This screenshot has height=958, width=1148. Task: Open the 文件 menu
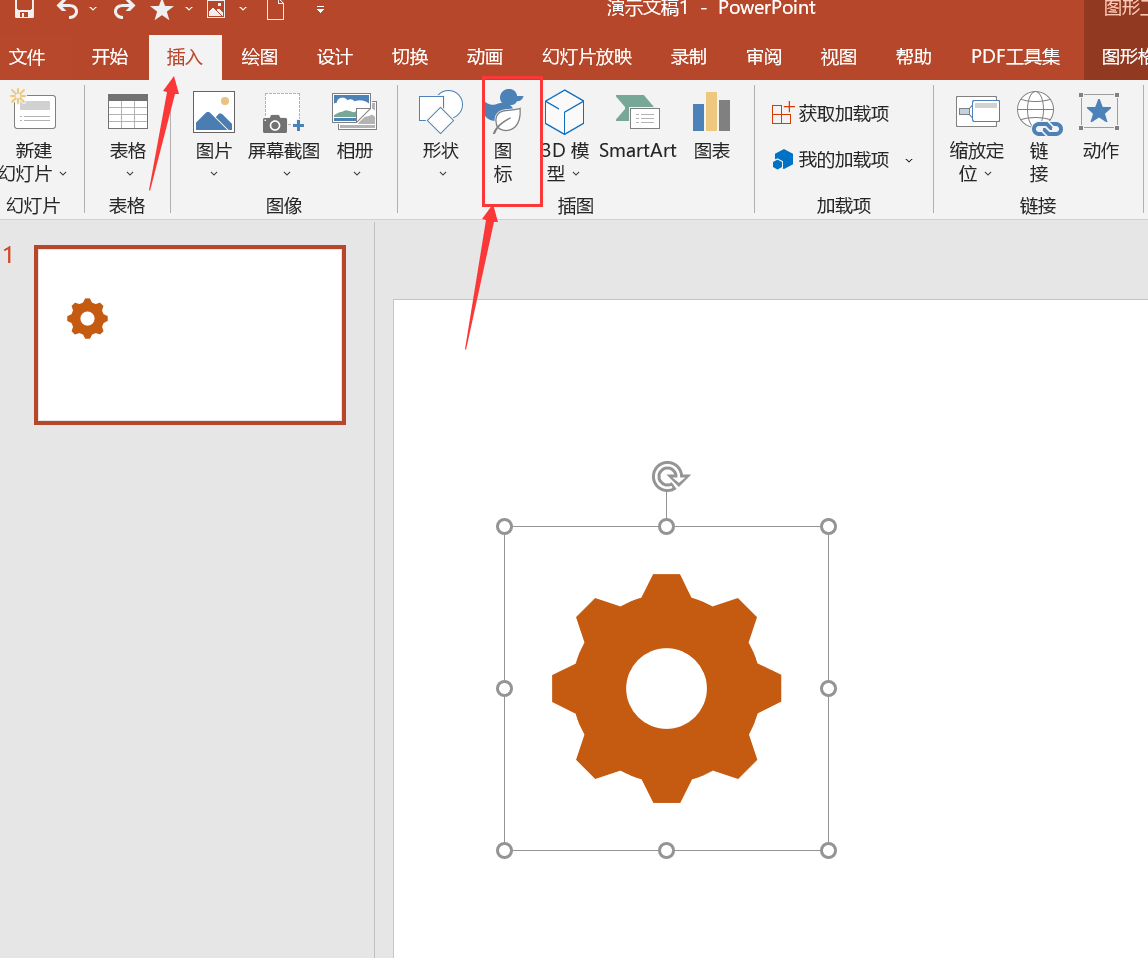pos(27,57)
